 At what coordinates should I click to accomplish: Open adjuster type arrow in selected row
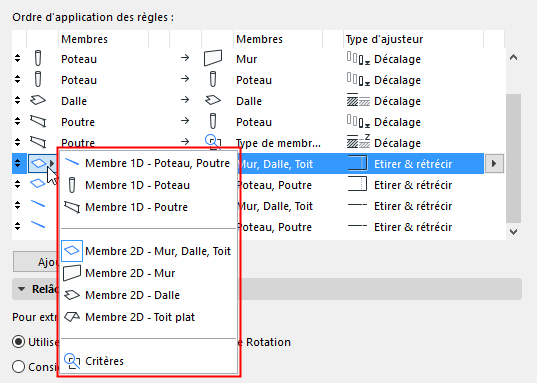(494, 164)
